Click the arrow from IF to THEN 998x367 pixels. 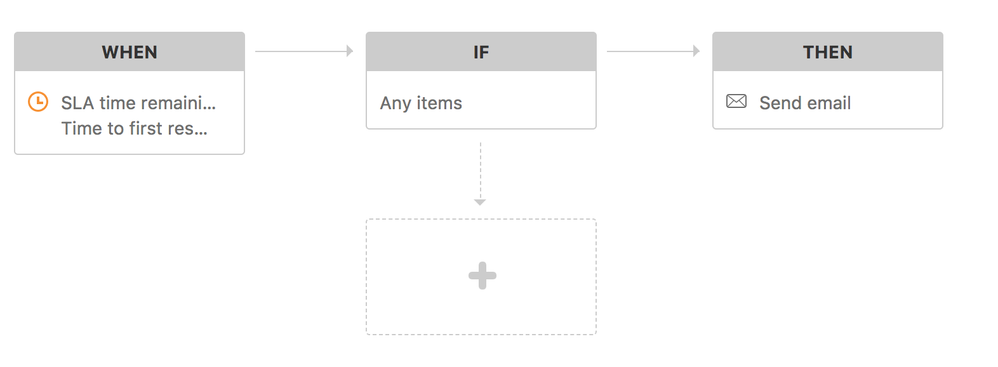tap(654, 51)
